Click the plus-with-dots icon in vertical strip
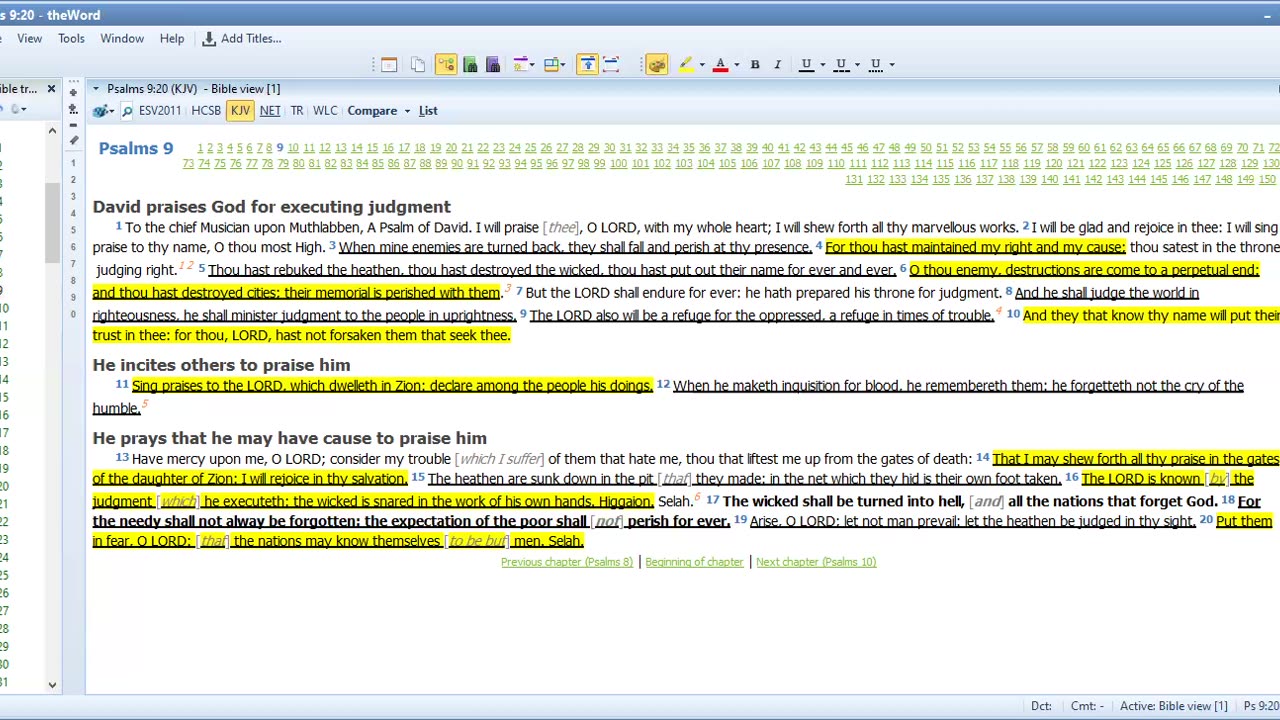The image size is (1280, 720). [x=73, y=108]
